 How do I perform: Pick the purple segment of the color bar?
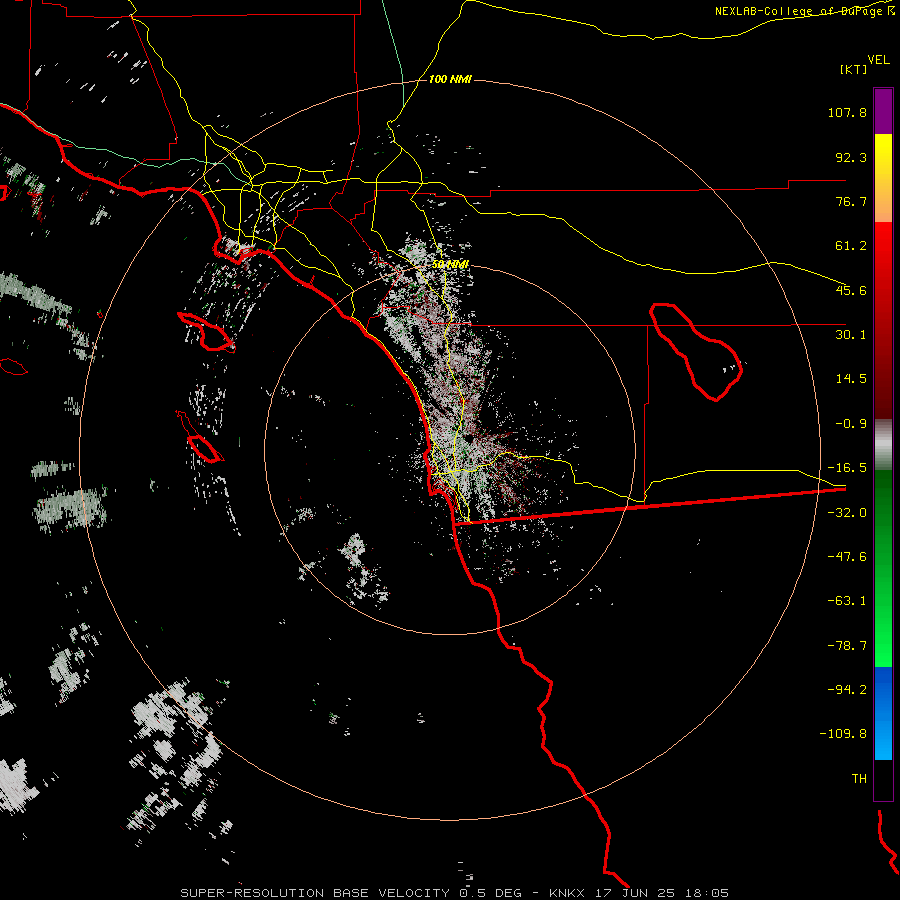pos(883,112)
